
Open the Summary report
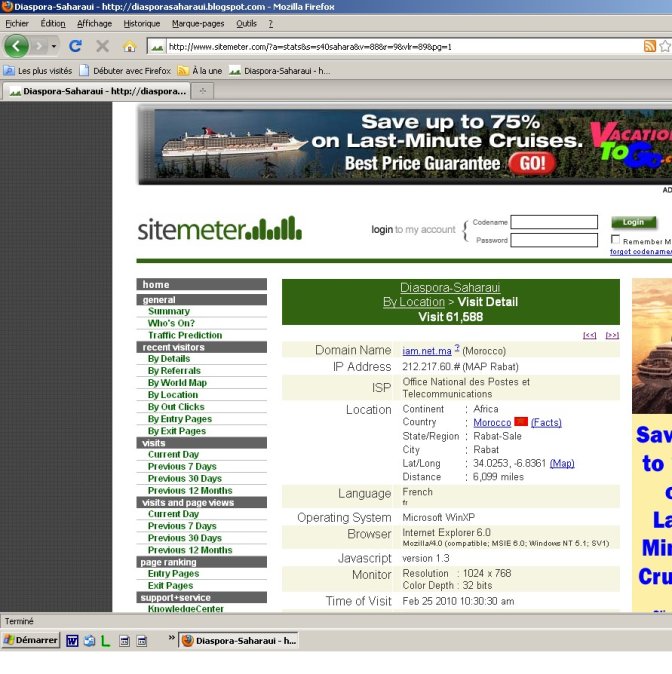pyautogui.click(x=169, y=311)
